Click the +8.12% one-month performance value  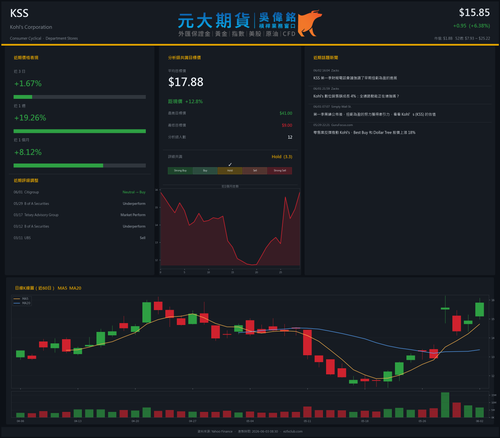28,152
